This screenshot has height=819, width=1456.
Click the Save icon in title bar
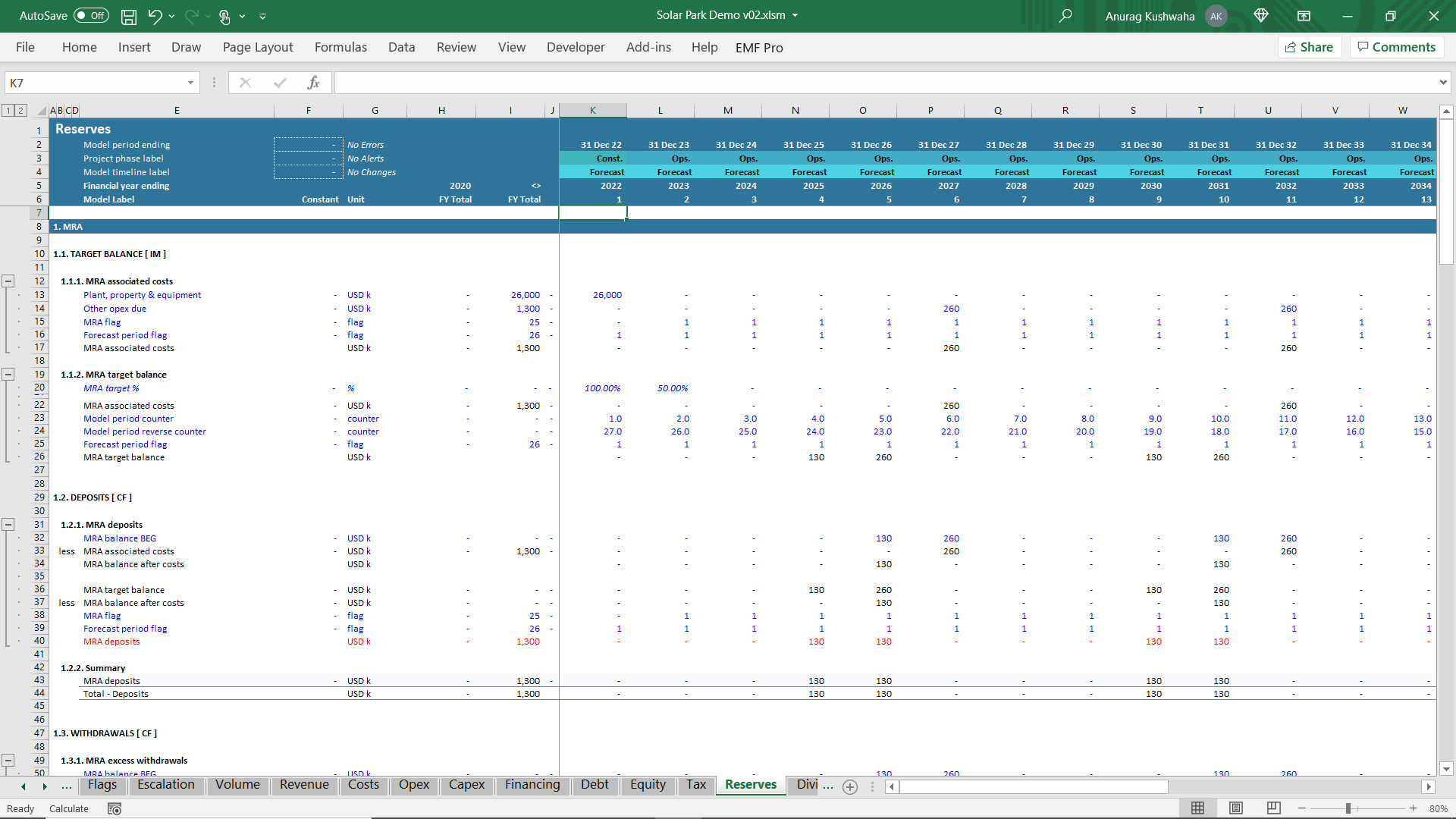[x=129, y=16]
